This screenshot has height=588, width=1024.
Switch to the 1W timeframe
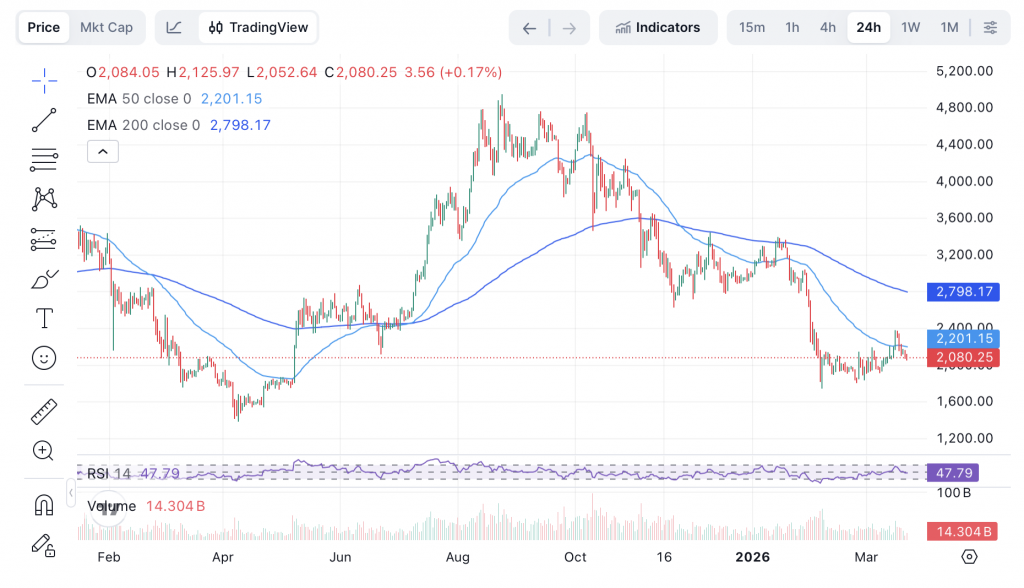(x=910, y=27)
